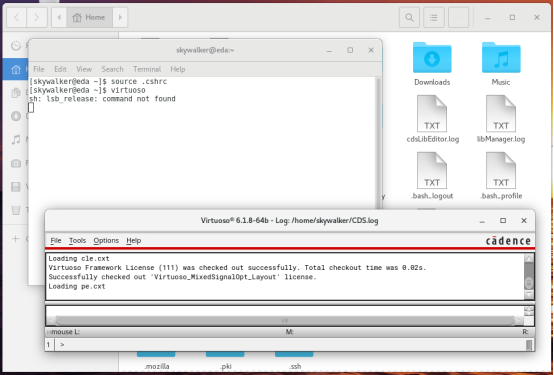Open the Recent sidebar entry
This screenshot has width=554, height=375.
16,46
